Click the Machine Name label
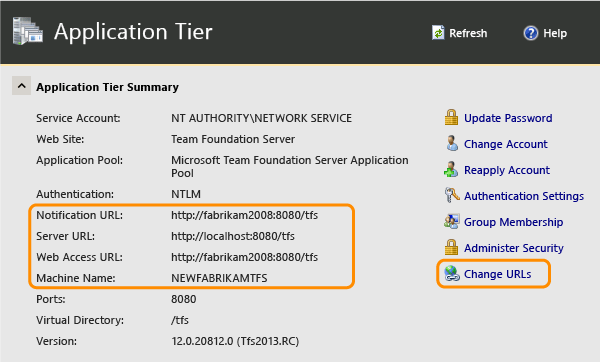This screenshot has width=600, height=362. pos(76,278)
